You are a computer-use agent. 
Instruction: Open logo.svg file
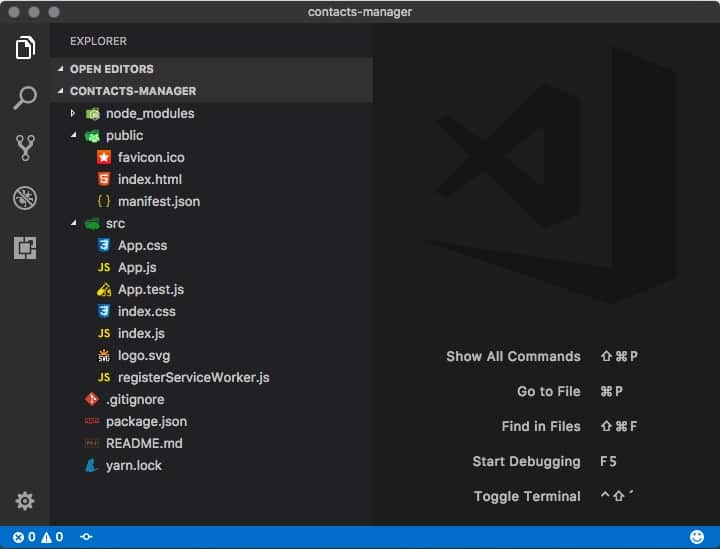pyautogui.click(x=144, y=356)
